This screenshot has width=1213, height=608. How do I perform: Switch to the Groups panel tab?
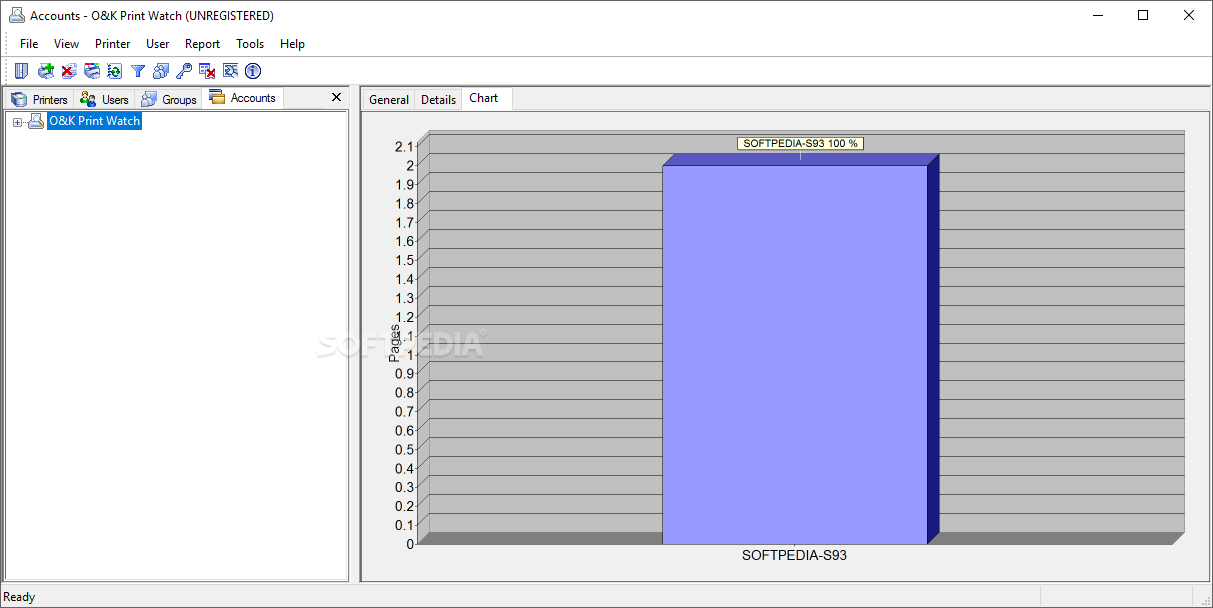pos(168,99)
